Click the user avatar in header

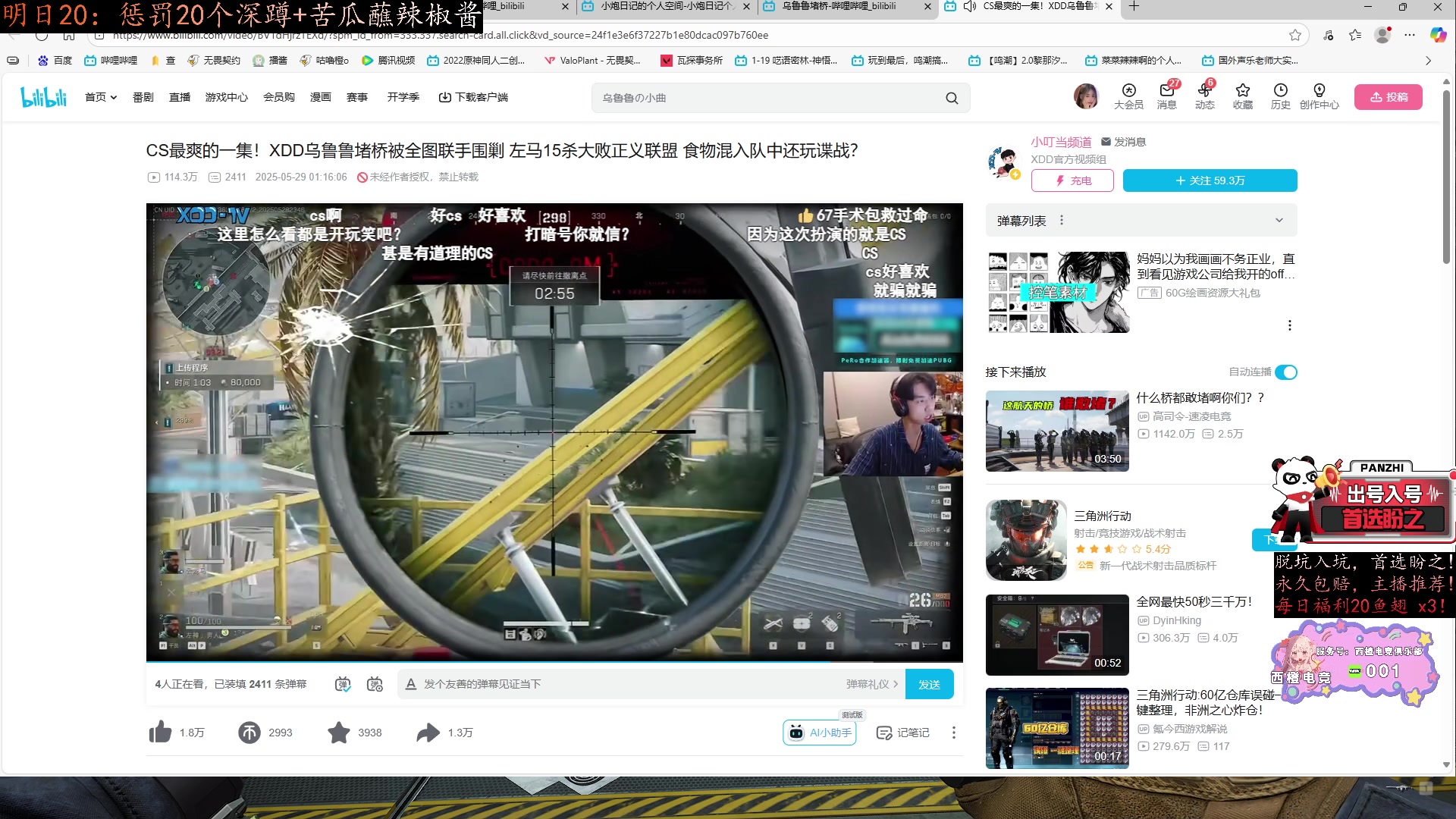click(1086, 96)
